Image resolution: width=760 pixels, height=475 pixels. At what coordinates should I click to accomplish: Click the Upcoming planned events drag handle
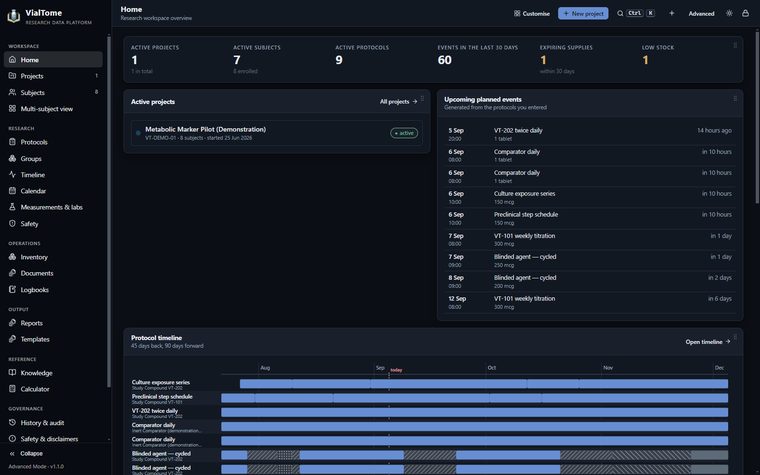[x=735, y=98]
